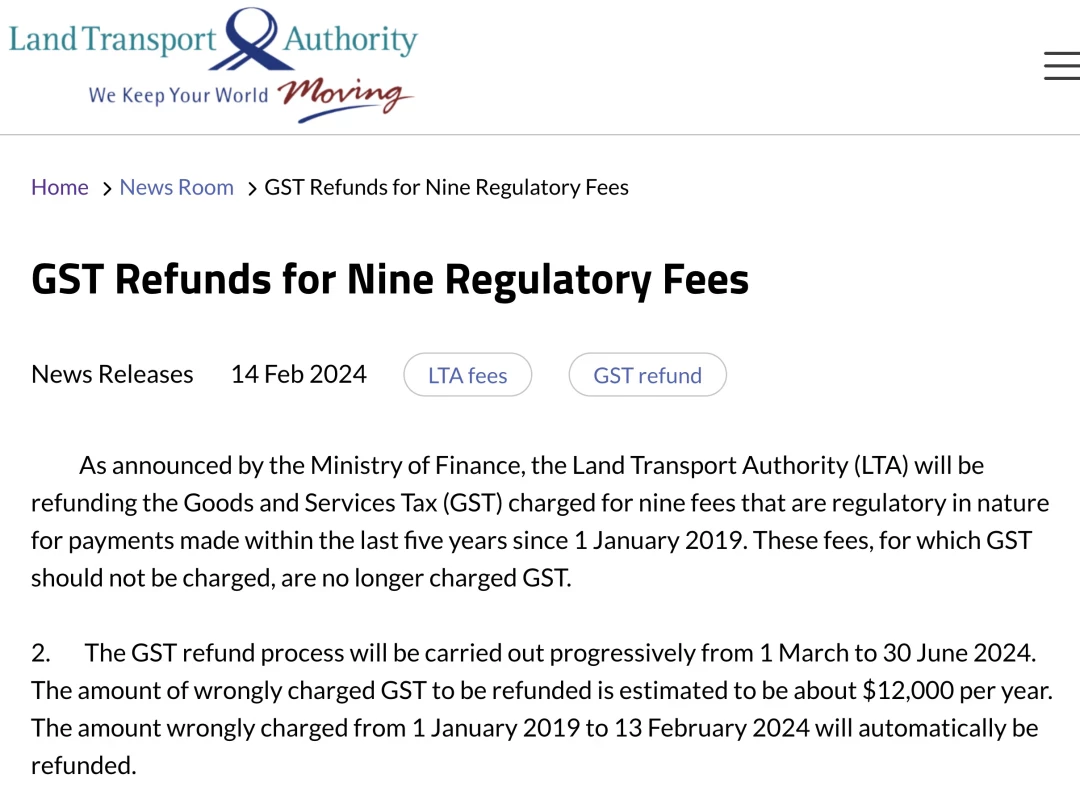The width and height of the screenshot is (1080, 787).
Task: Click the first paragraph about Ministry of Finance
Action: point(540,521)
